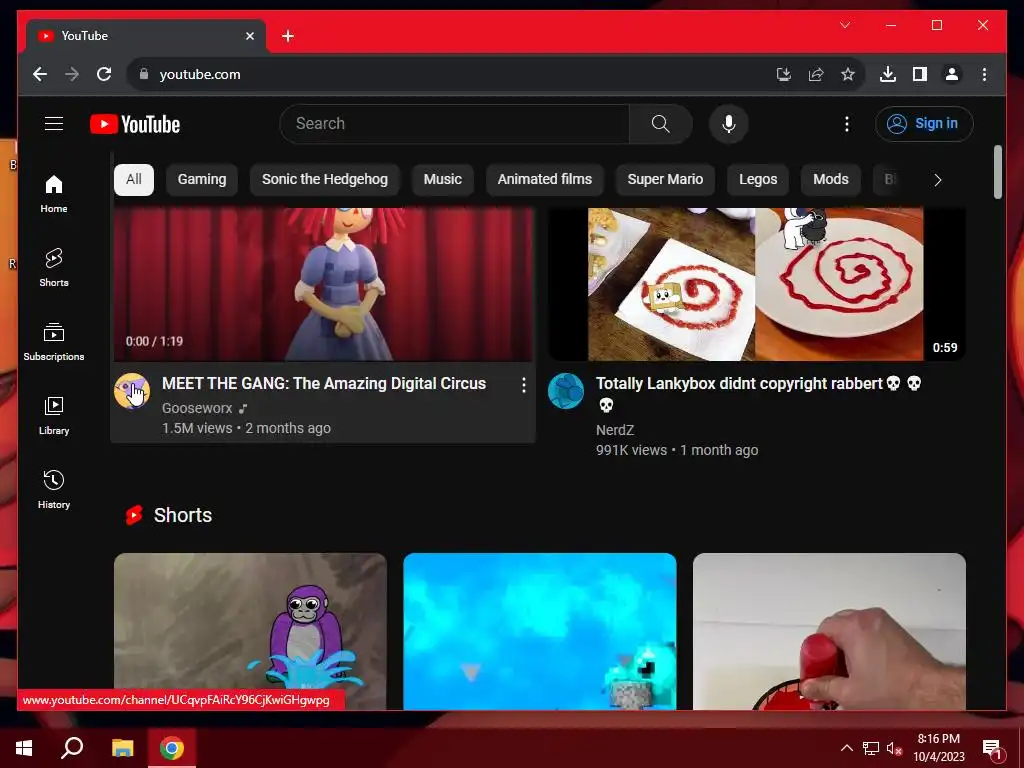The image size is (1024, 768).
Task: Click the page vertical scrollbar
Action: [x=997, y=172]
